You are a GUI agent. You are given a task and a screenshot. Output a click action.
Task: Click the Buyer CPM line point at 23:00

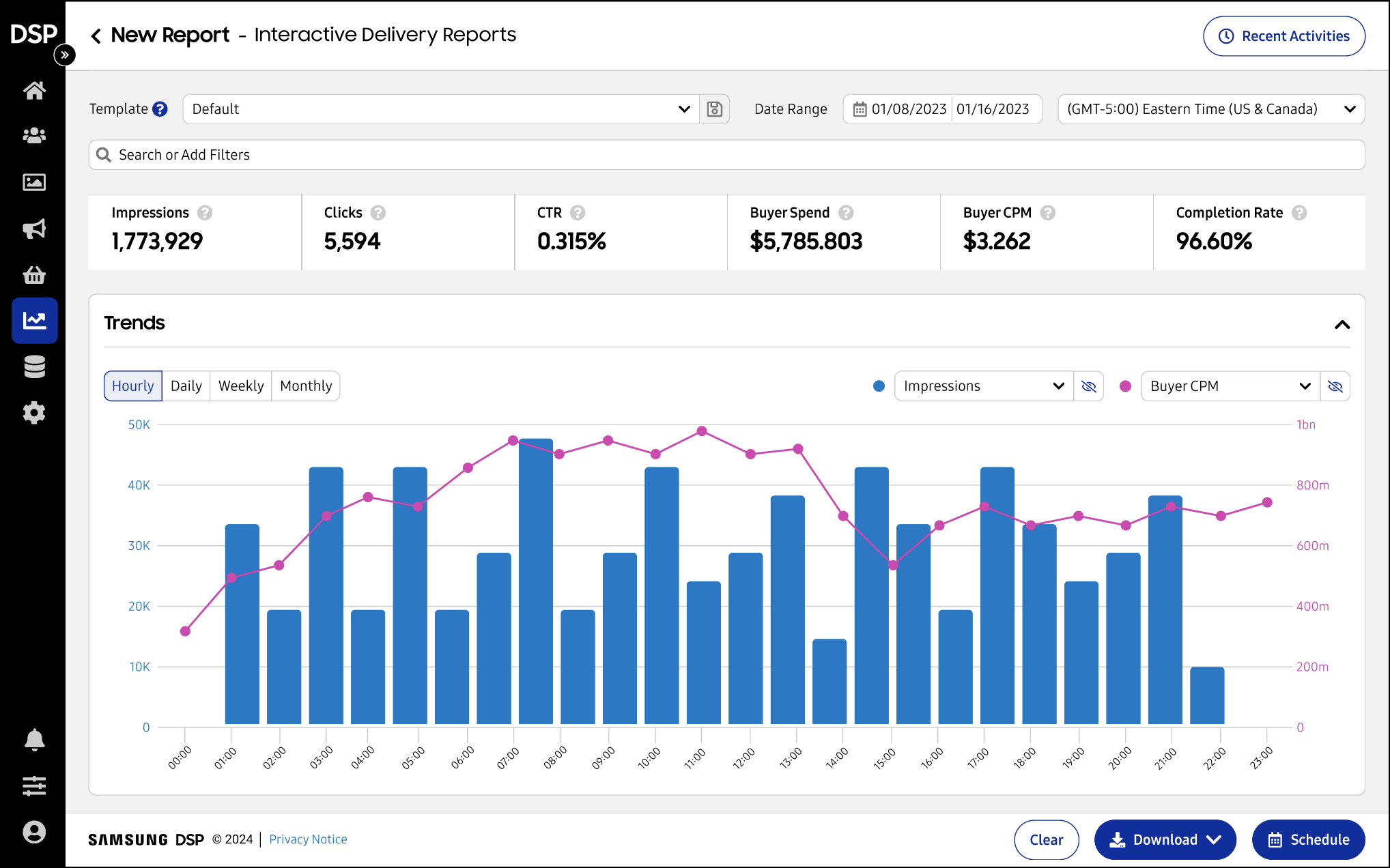click(x=1267, y=502)
